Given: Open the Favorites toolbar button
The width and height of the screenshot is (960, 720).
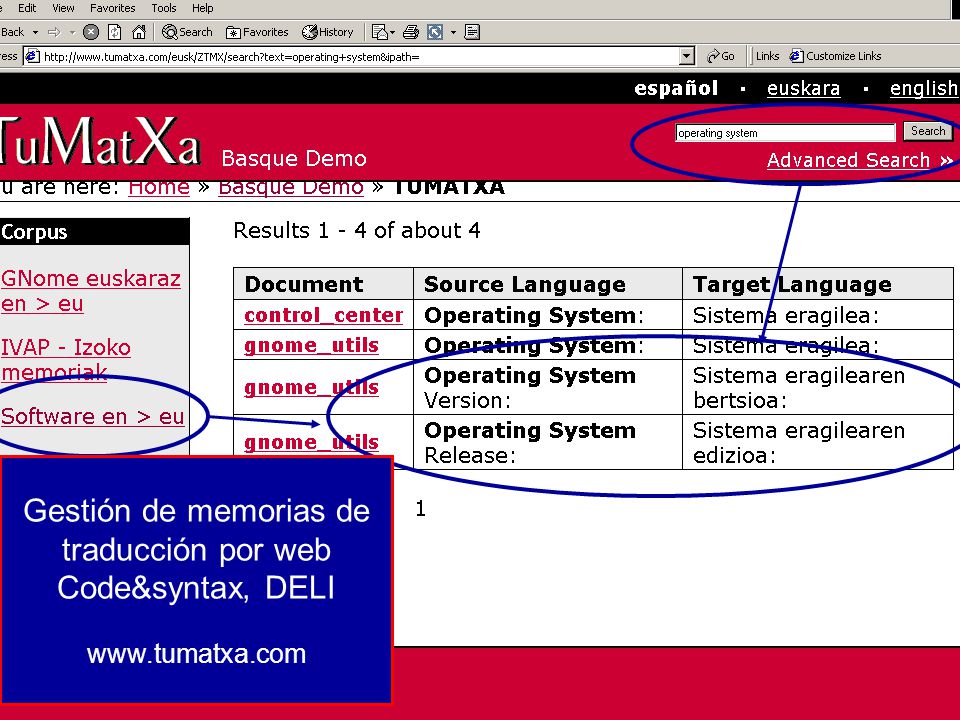Looking at the screenshot, I should [x=257, y=32].
